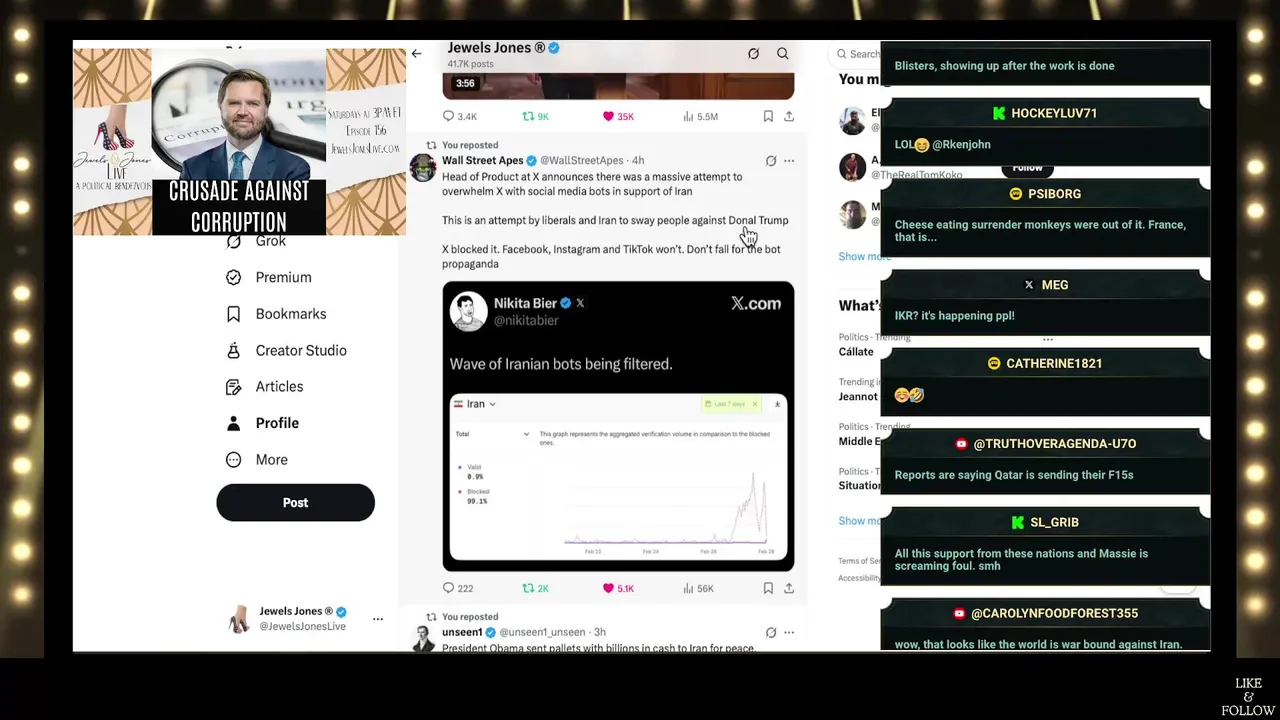
Task: Click the video thumbnail showing 3:56 duration
Action: point(618,86)
